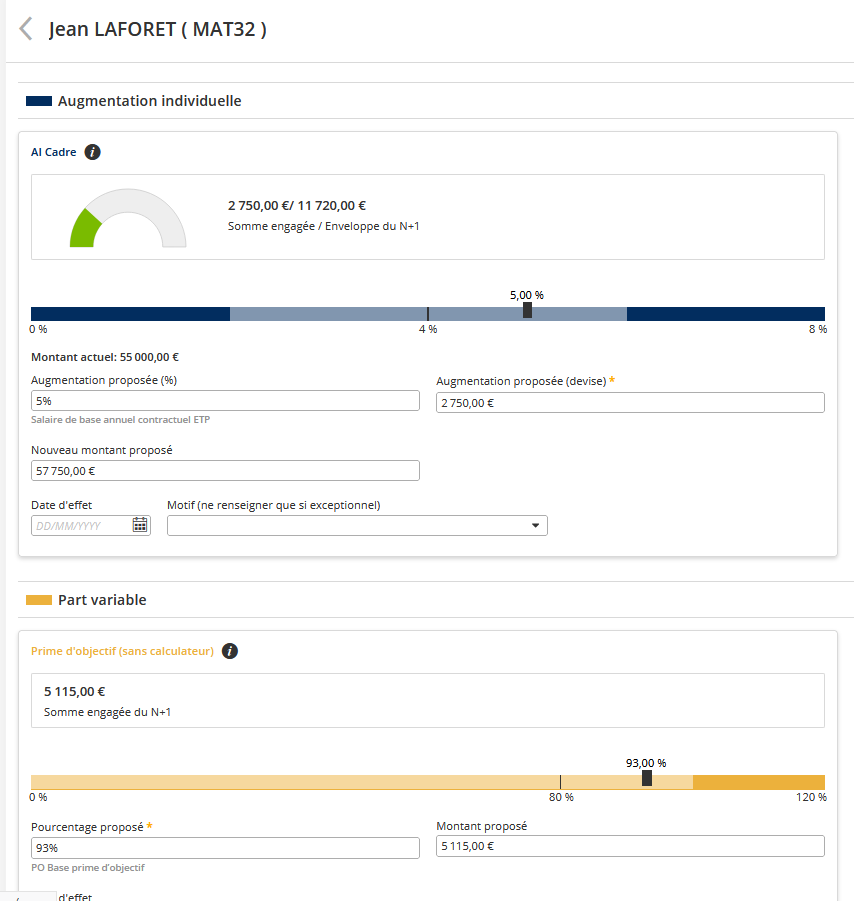This screenshot has height=901, width=854.
Task: Click the Date d'effet date input
Action: click(x=80, y=525)
